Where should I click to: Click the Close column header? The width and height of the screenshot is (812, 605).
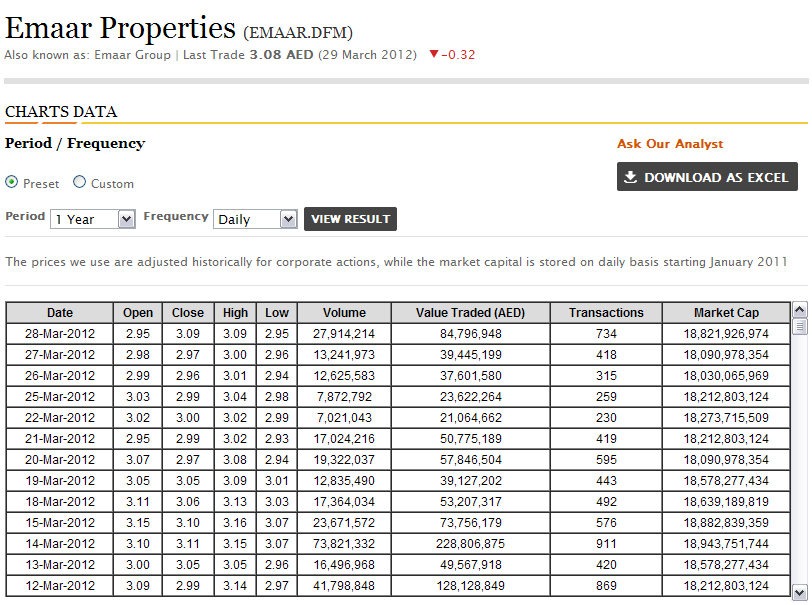(x=187, y=313)
